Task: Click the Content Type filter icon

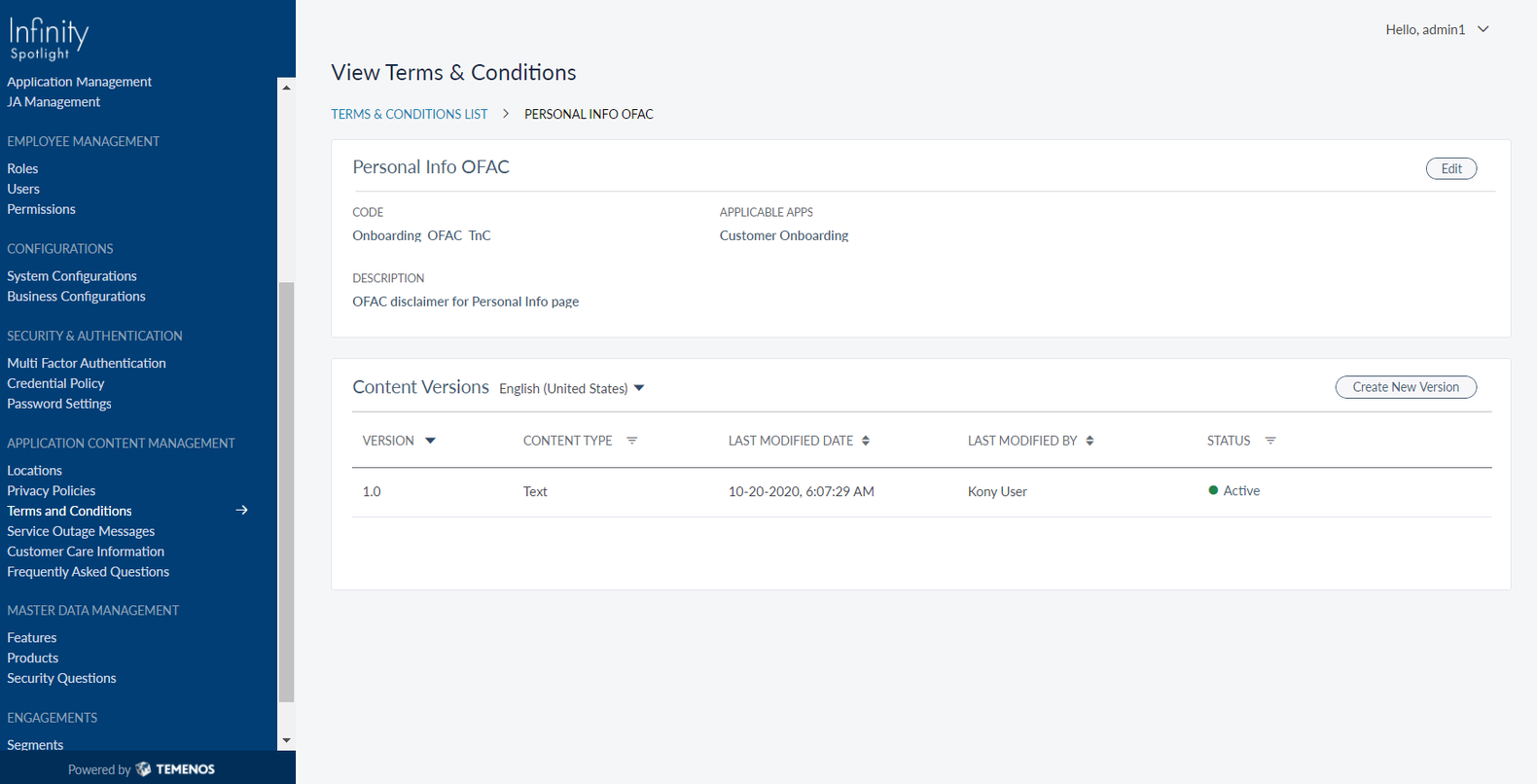Action: click(x=631, y=441)
